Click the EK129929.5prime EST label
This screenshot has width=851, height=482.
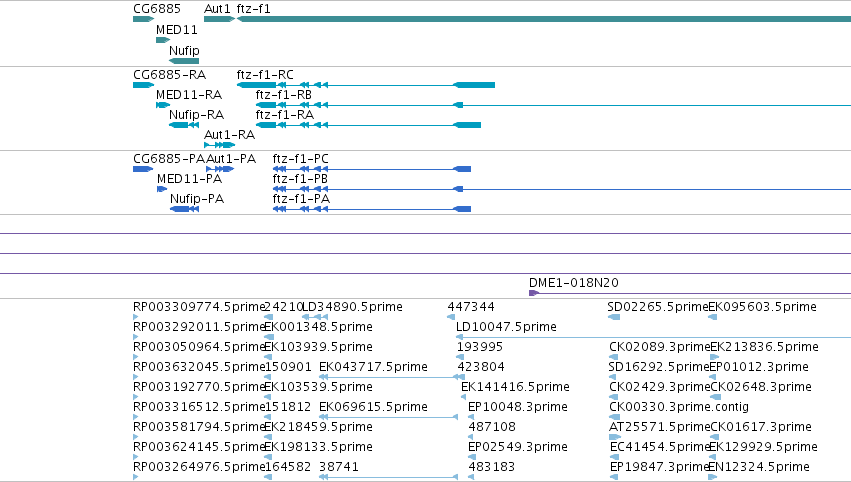point(763,448)
